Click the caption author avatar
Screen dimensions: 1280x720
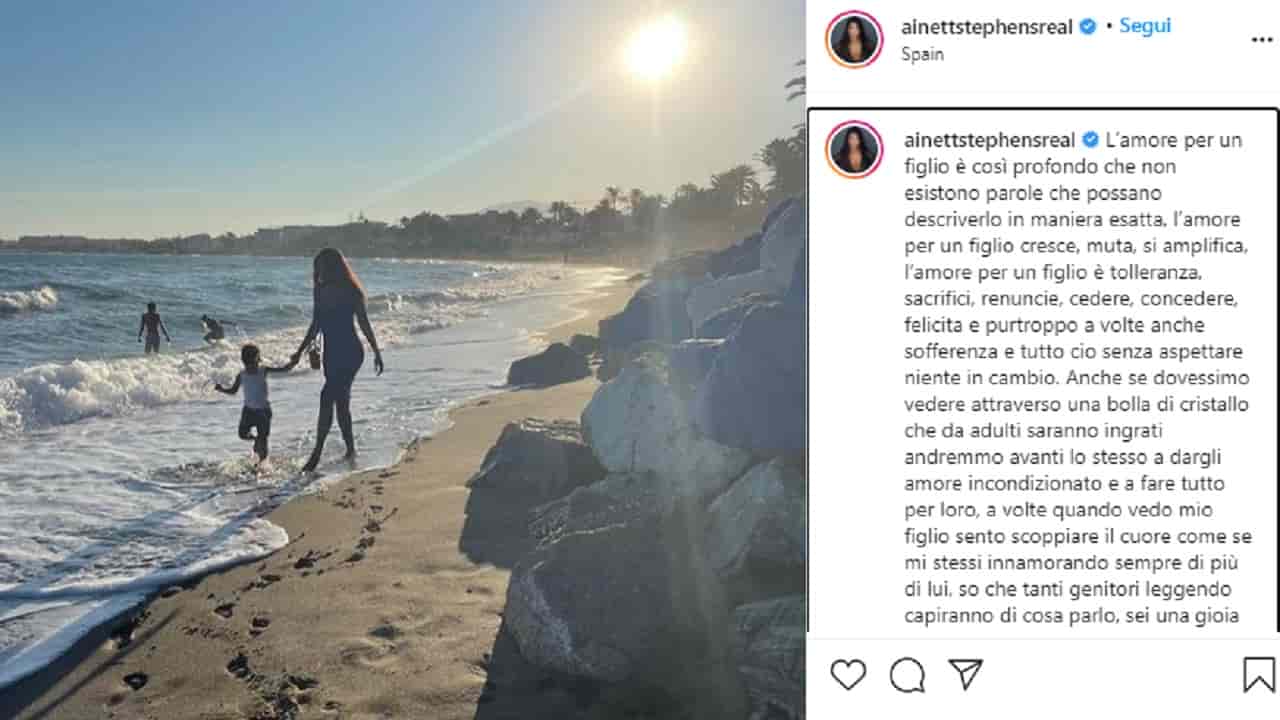pyautogui.click(x=854, y=149)
